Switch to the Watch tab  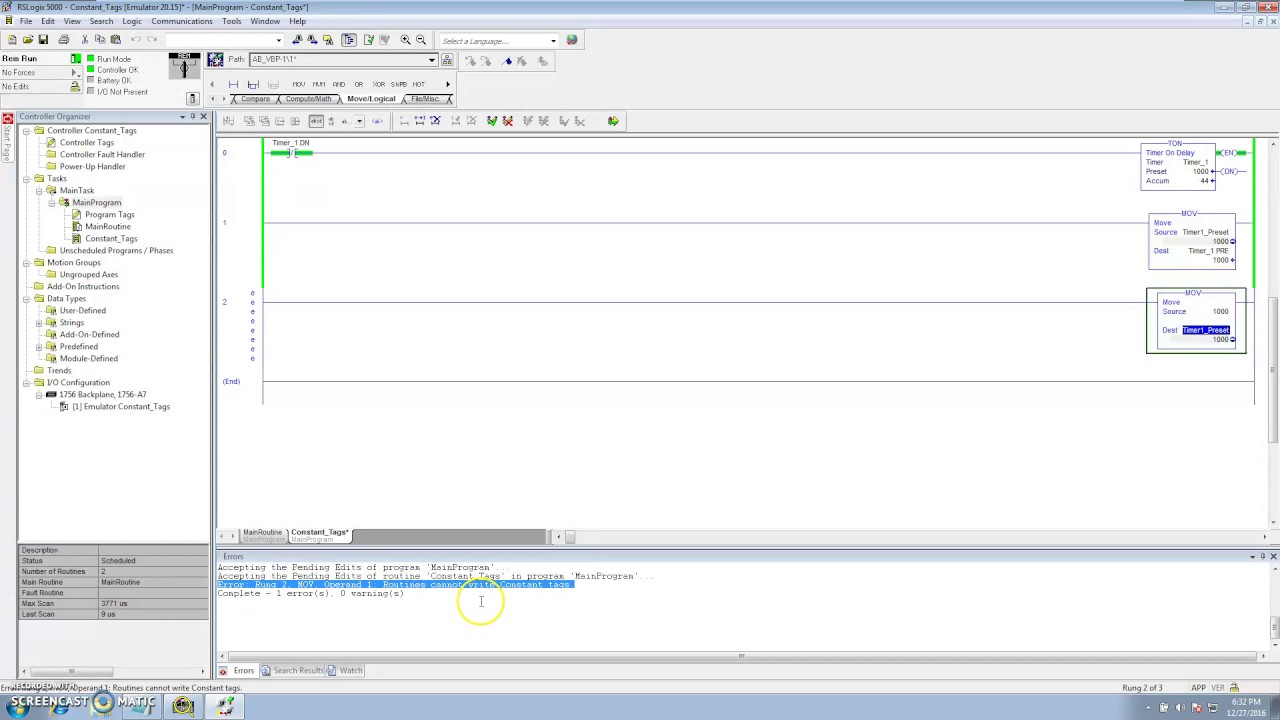[345, 671]
